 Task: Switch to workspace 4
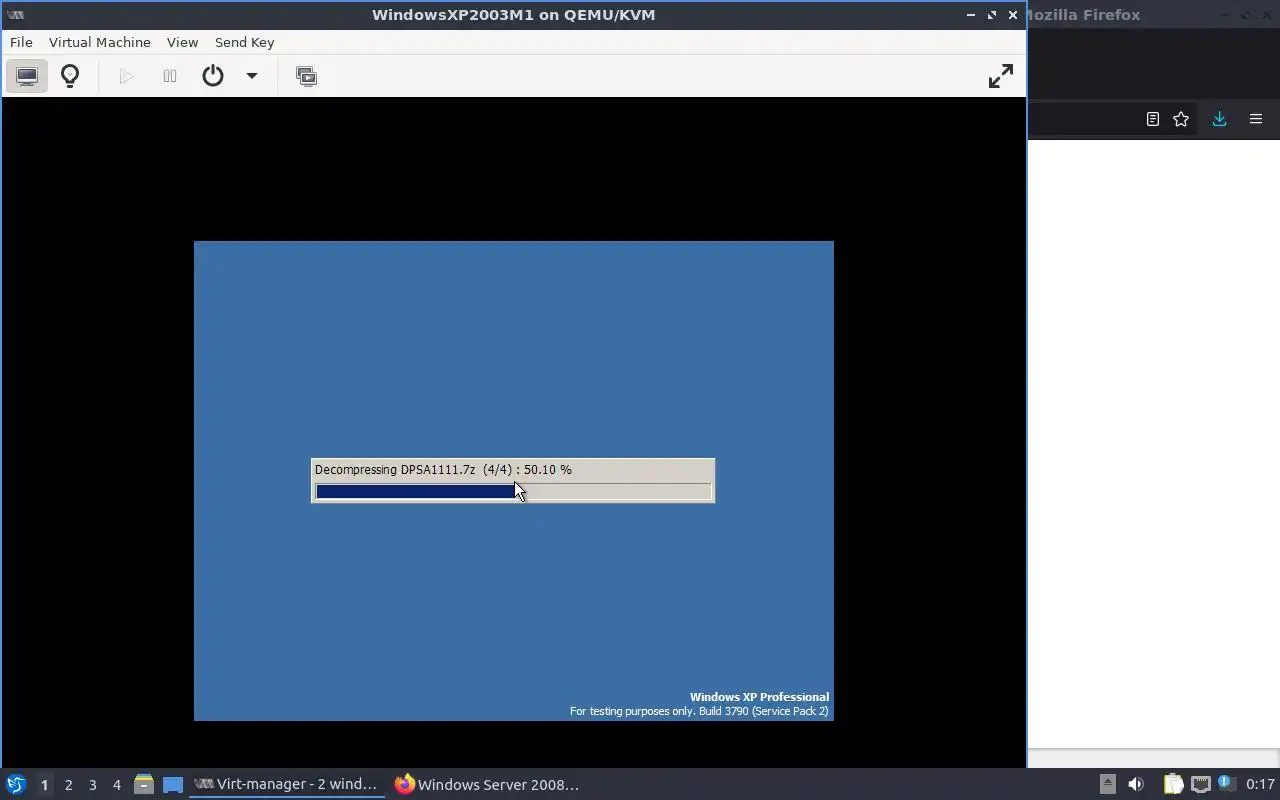coord(116,785)
